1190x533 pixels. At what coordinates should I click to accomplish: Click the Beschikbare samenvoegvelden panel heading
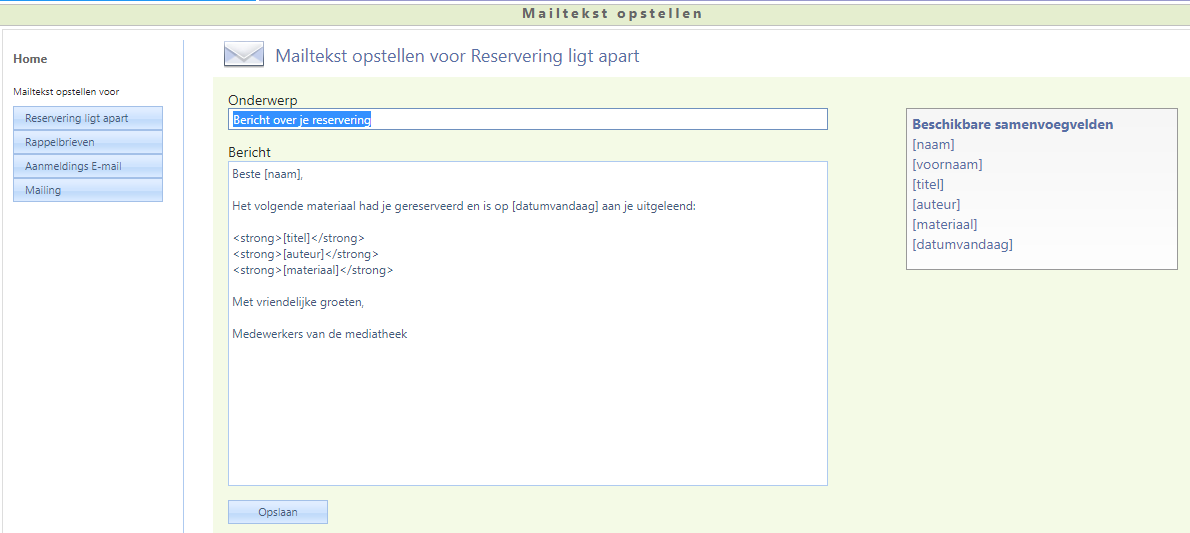click(x=1012, y=125)
